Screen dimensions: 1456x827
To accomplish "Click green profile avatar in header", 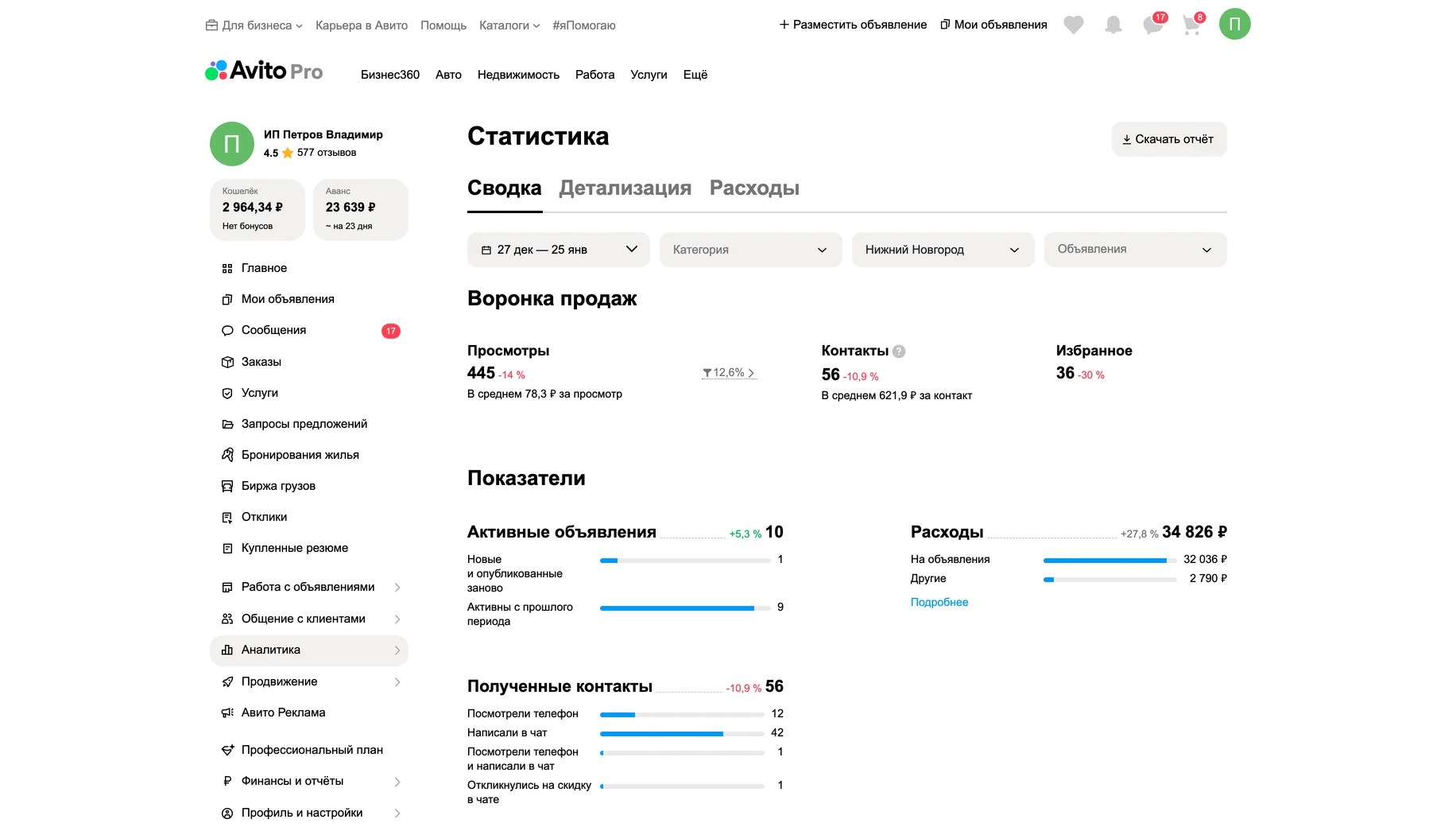I will pos(1234,24).
